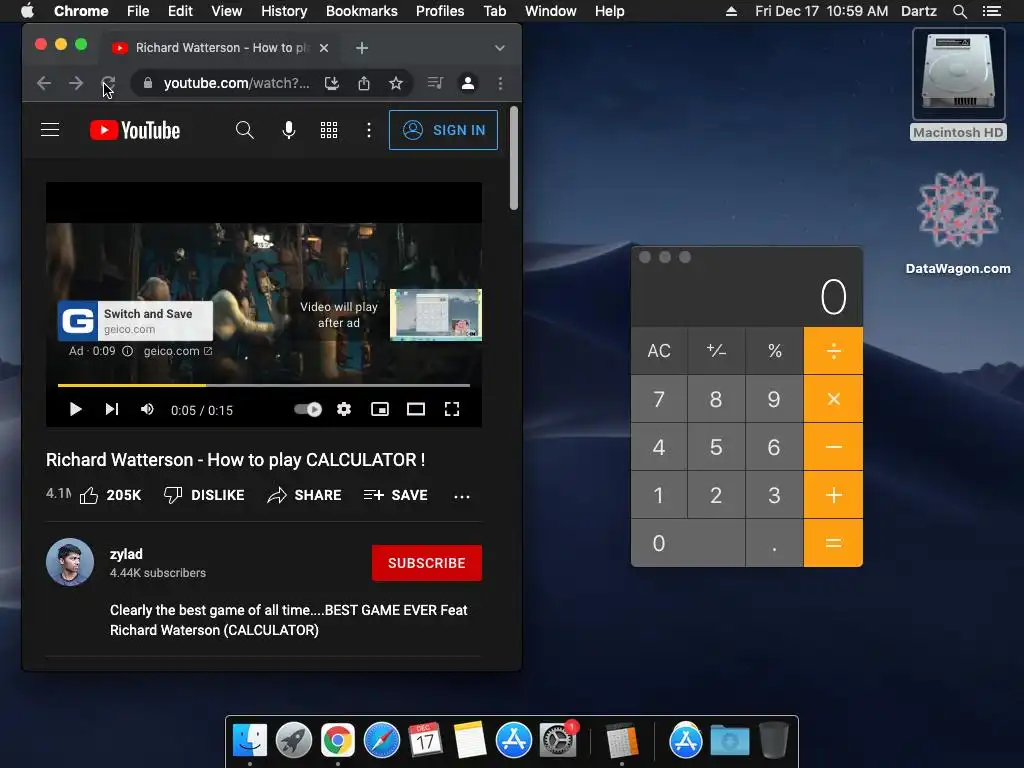Open the File menu
The image size is (1024, 768).
click(138, 11)
